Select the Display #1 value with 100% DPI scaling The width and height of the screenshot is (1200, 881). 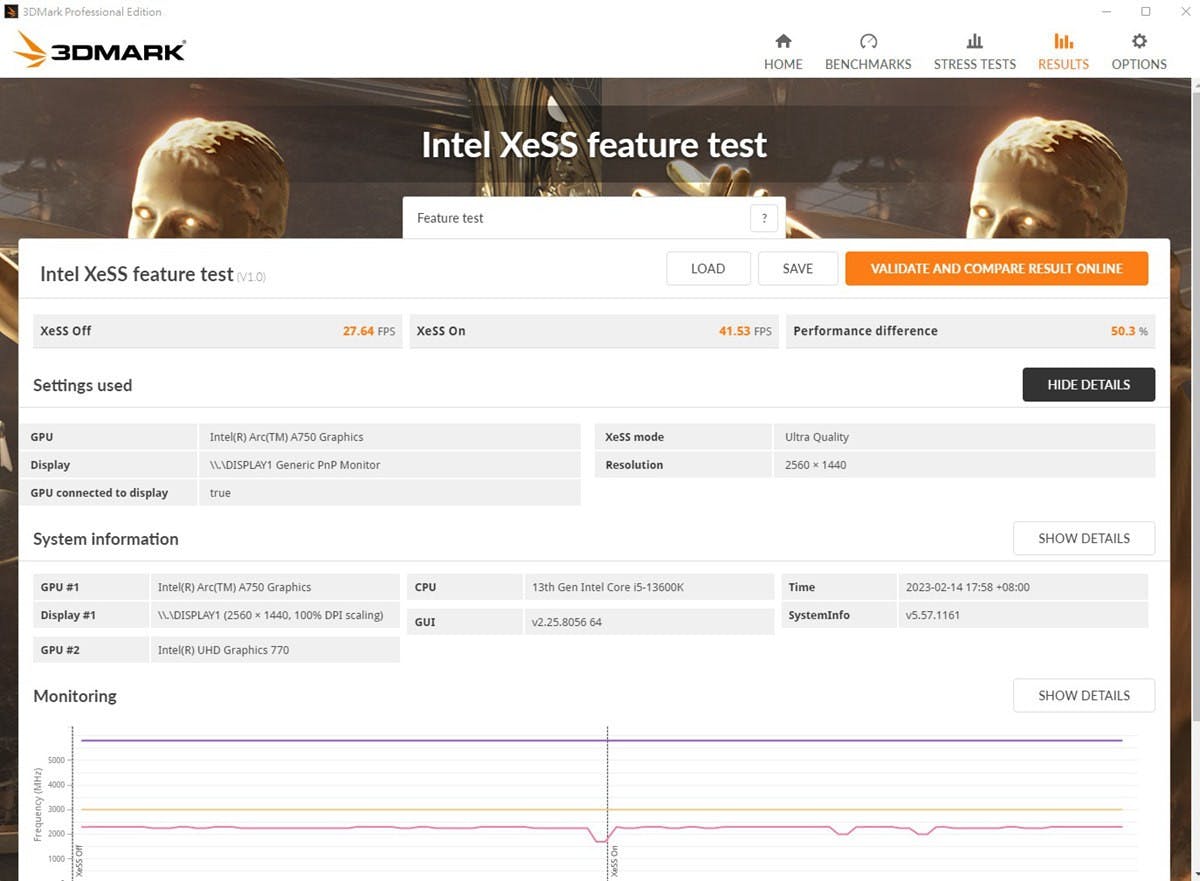(x=270, y=615)
